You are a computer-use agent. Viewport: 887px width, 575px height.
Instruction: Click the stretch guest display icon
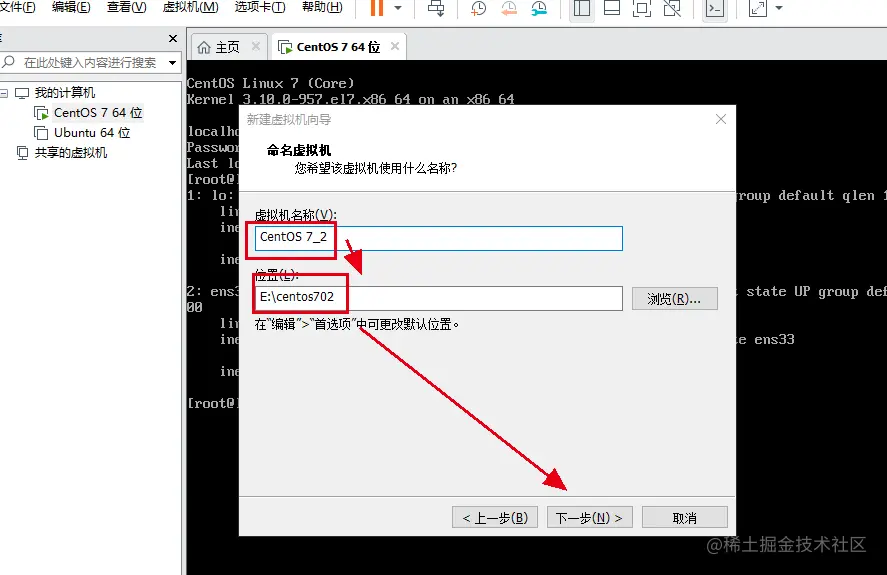[757, 8]
